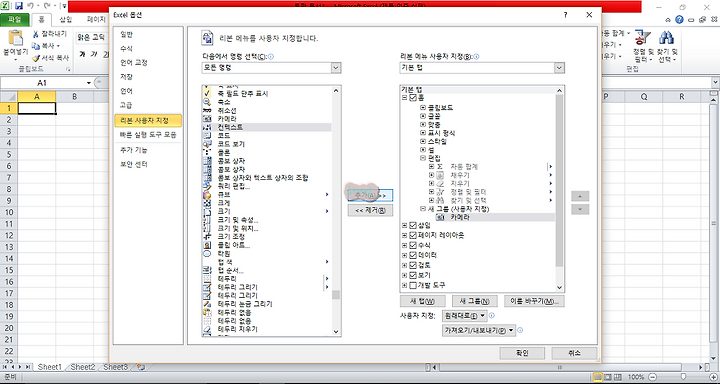The height and width of the screenshot is (384, 720).
Task: Click the 새 탭(W) button
Action: [422, 301]
